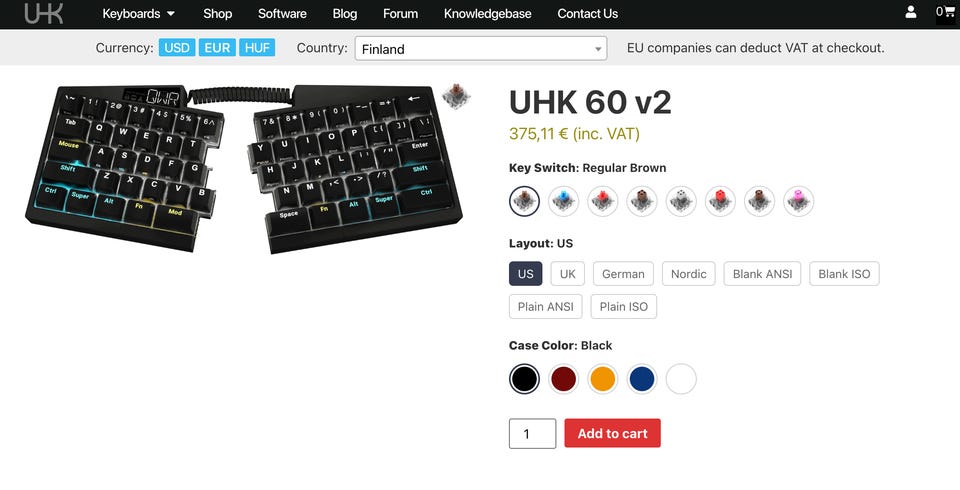Open the shopping cart icon
The image size is (960, 490).
tap(945, 12)
